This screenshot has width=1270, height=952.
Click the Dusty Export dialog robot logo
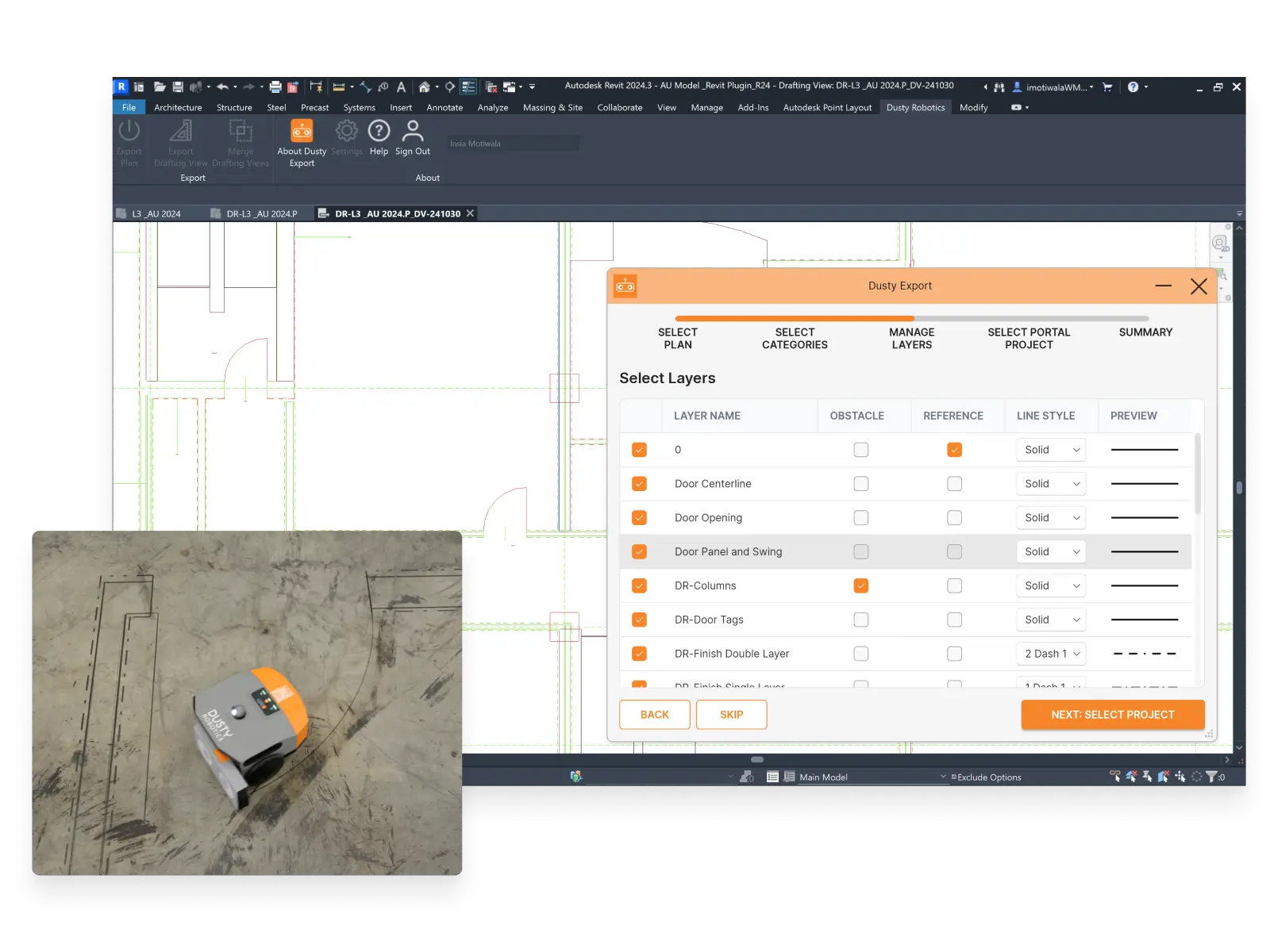point(625,286)
